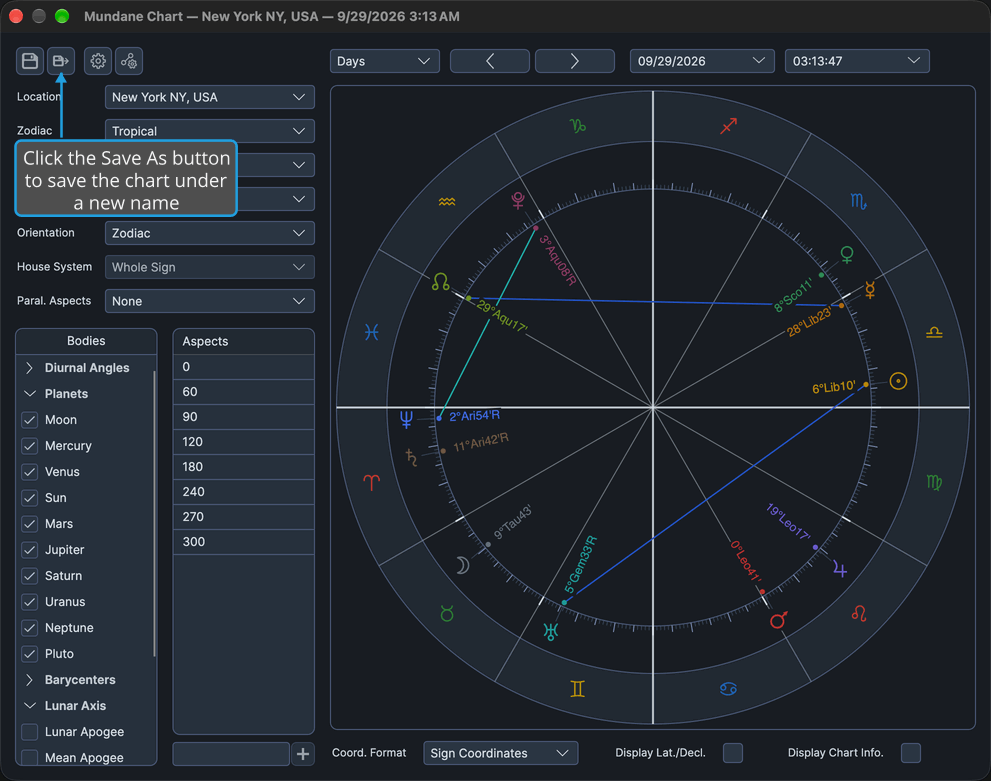The height and width of the screenshot is (781, 991).
Task: Click the North Node glyph
Action: (441, 282)
